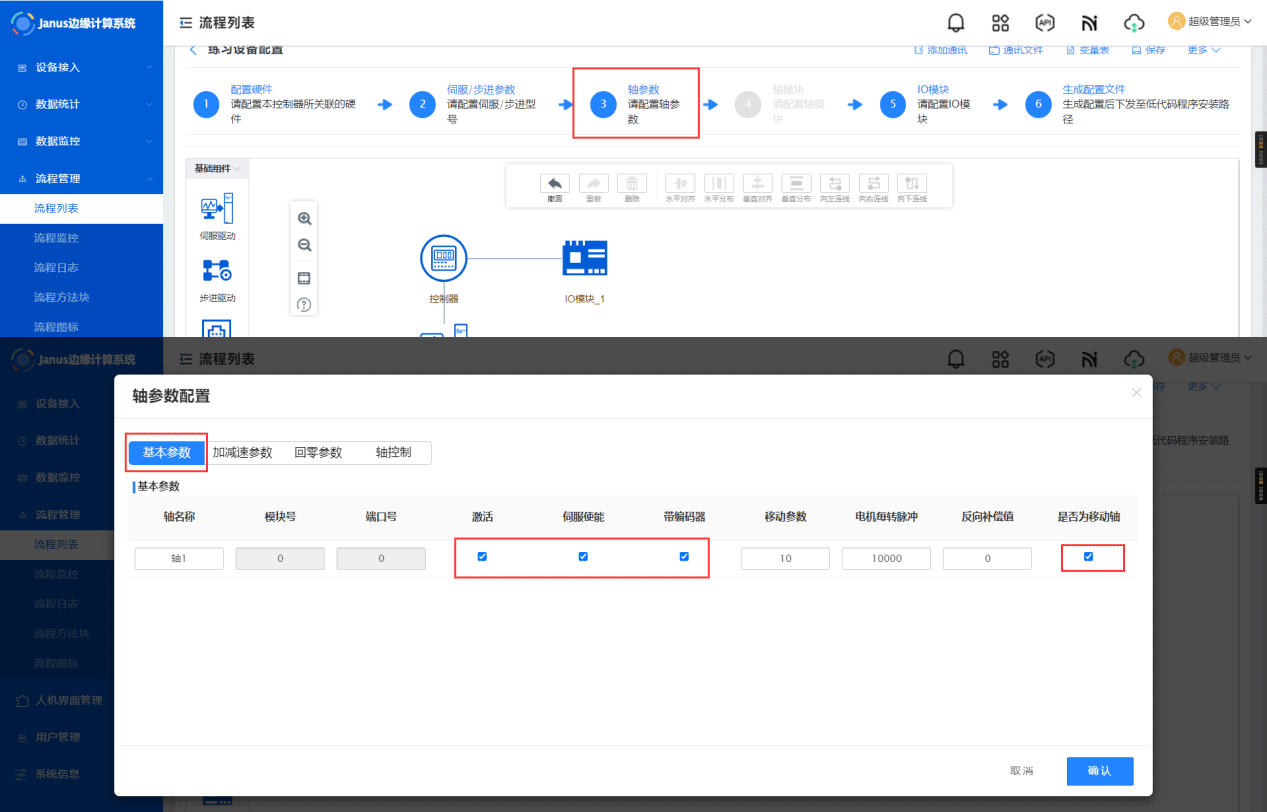This screenshot has height=812, width=1267.
Task: Click the 电机每转脉冲 input field showing 10000
Action: (886, 559)
